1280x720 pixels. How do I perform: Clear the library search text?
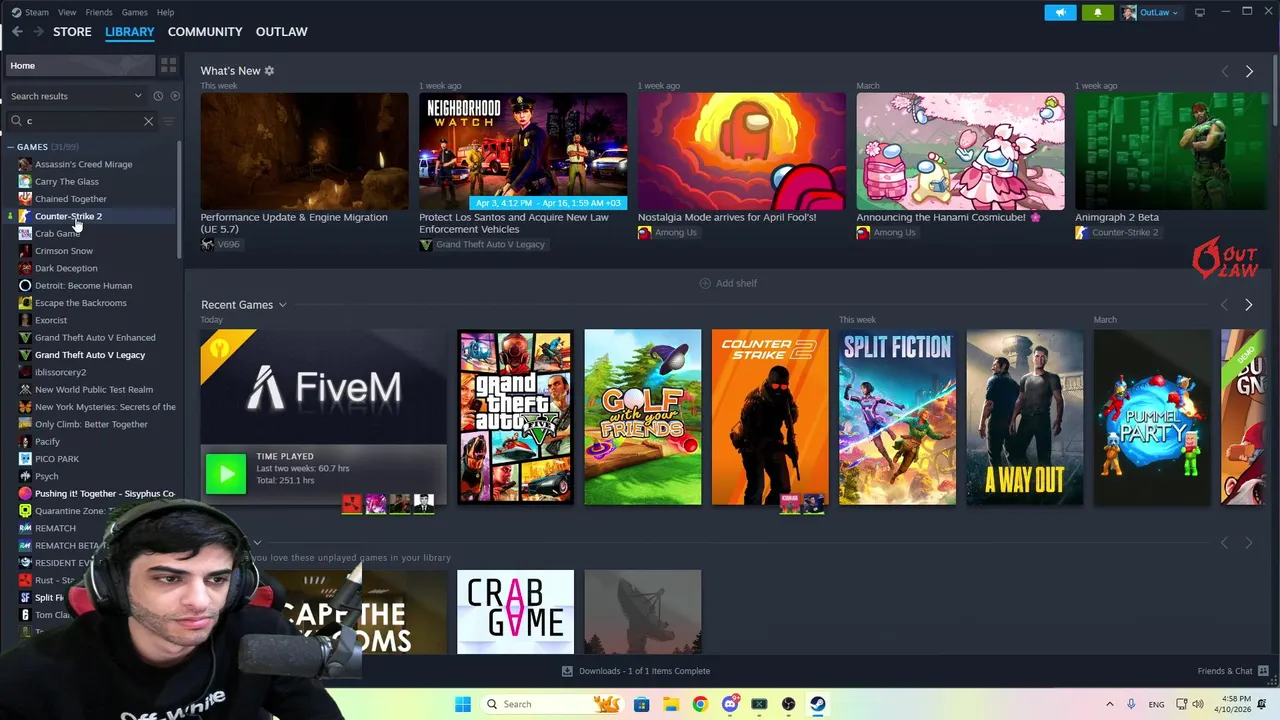(148, 121)
